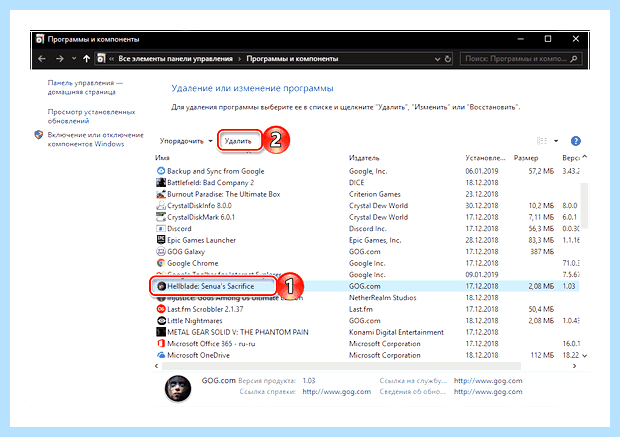
Task: Click the shield icon beside Windows components link
Action: coord(38,135)
